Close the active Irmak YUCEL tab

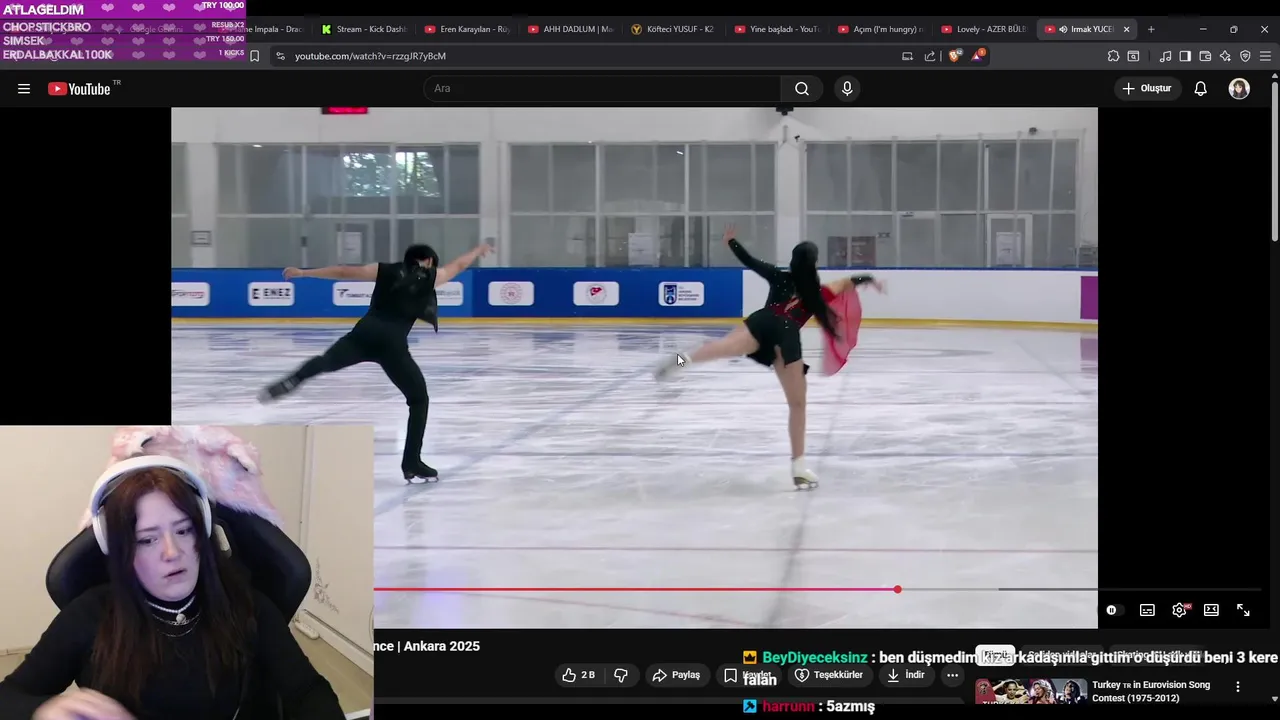tap(1126, 29)
